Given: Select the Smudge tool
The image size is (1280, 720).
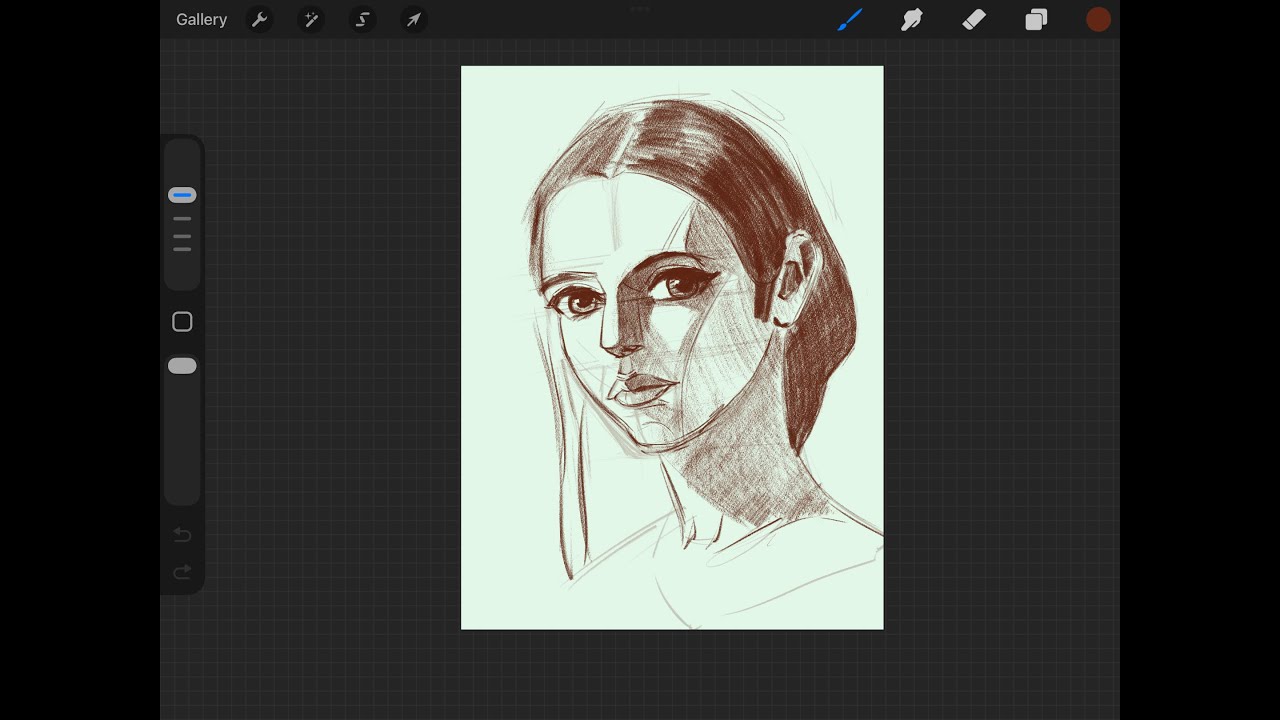Looking at the screenshot, I should click(x=912, y=20).
